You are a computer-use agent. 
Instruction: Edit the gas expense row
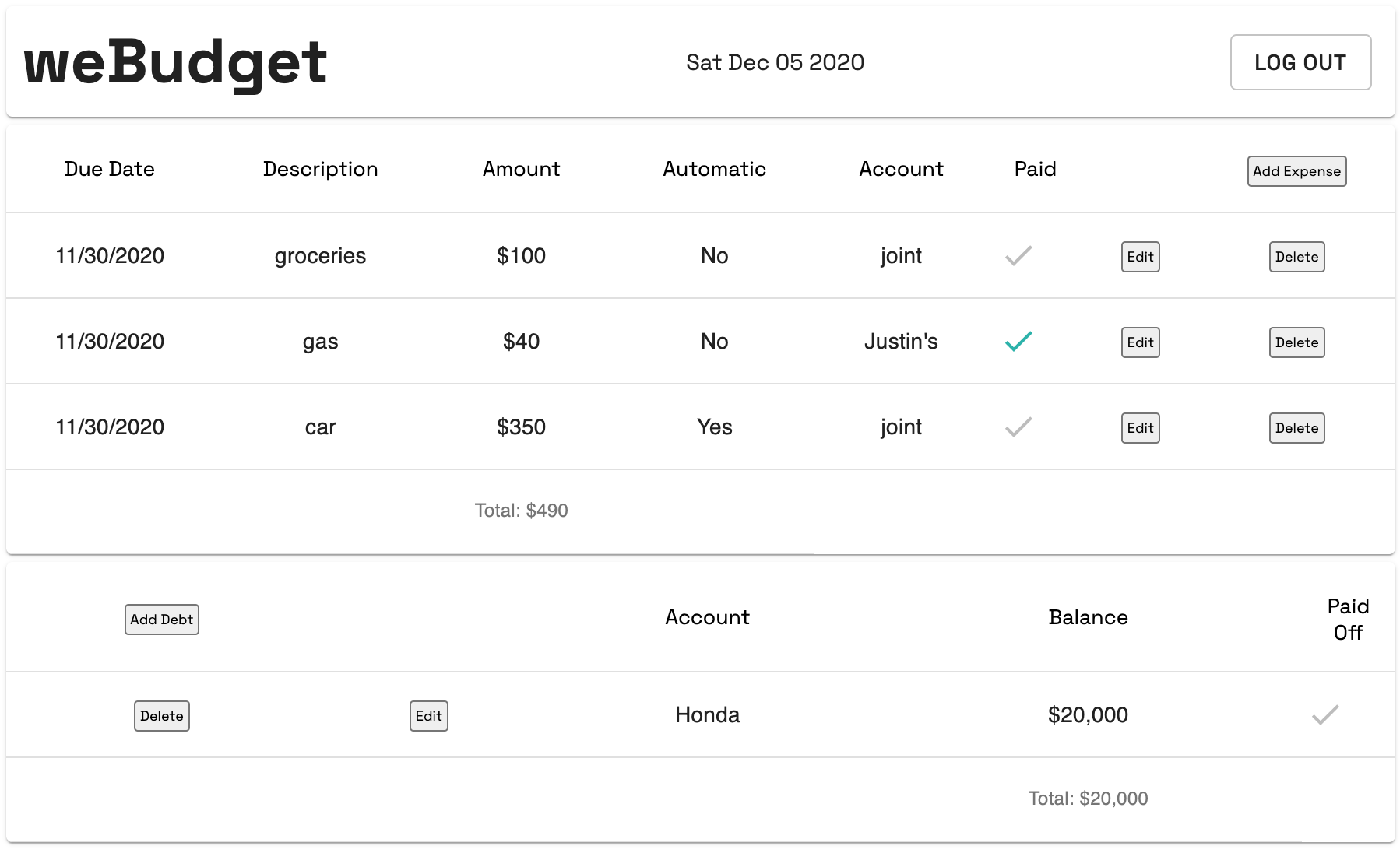[x=1140, y=342]
